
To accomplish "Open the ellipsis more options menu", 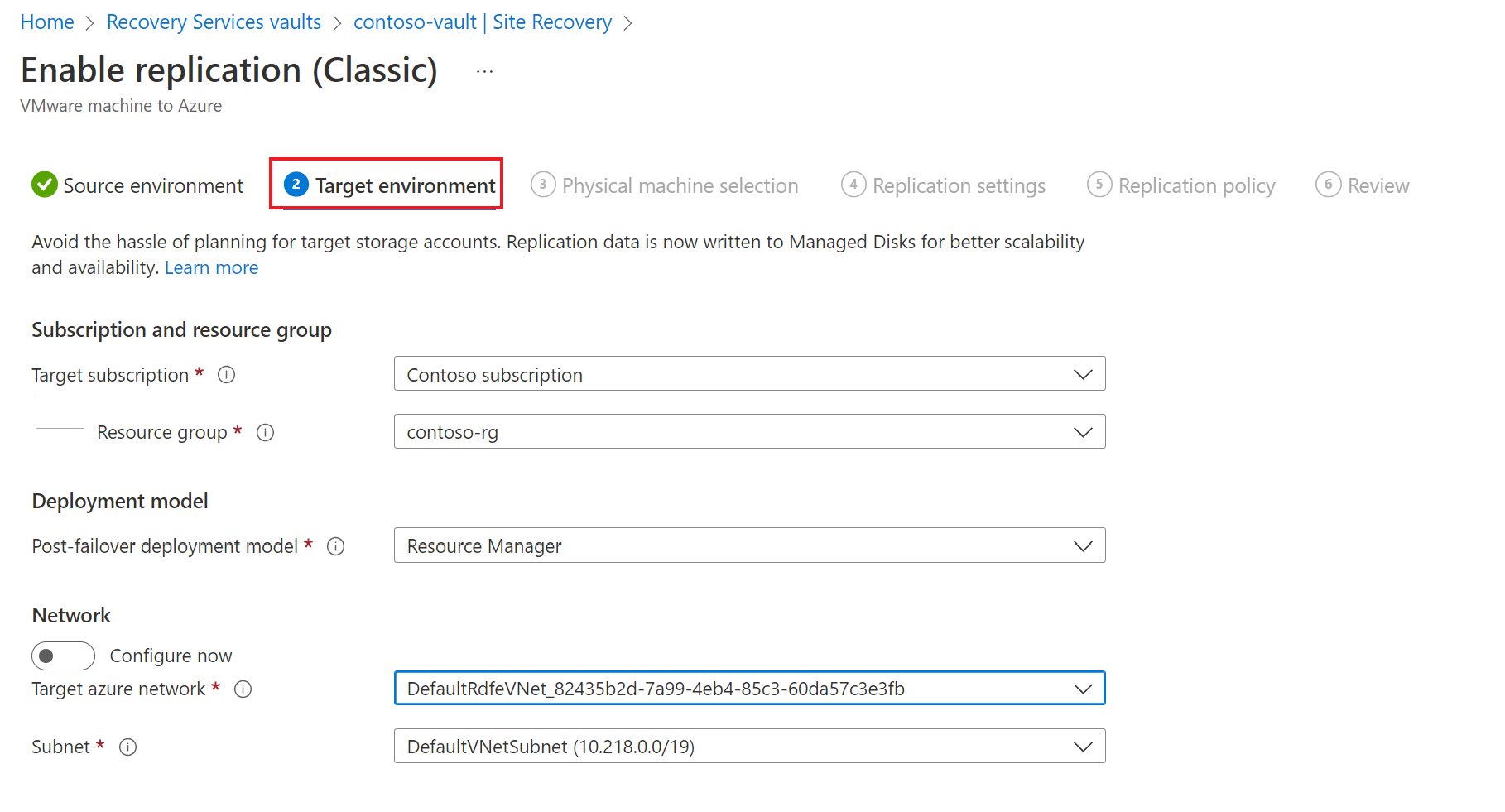I will tap(485, 72).
